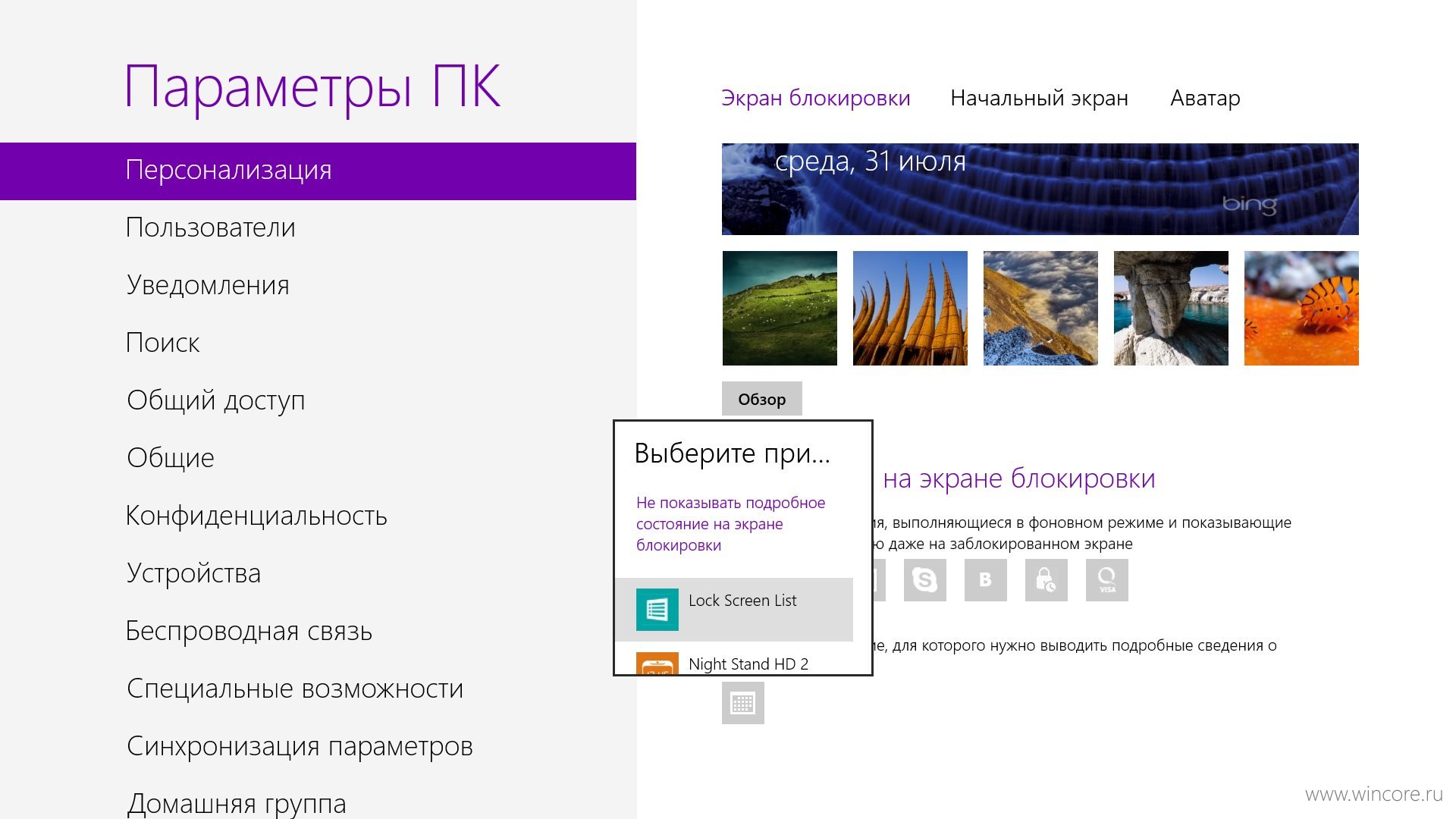The height and width of the screenshot is (819, 1456).
Task: Choose the orange striped creature thumbnail
Action: pyautogui.click(x=1301, y=308)
